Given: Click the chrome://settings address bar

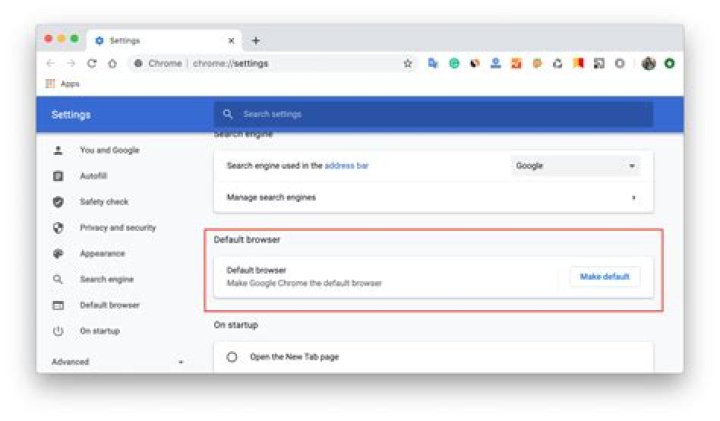Looking at the screenshot, I should point(271,63).
